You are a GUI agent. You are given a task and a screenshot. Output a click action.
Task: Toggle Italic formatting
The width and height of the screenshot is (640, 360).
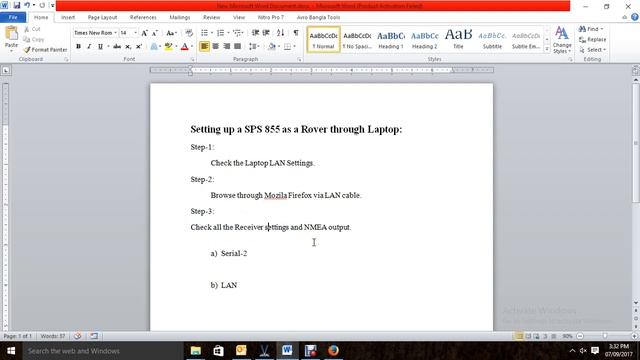point(89,47)
